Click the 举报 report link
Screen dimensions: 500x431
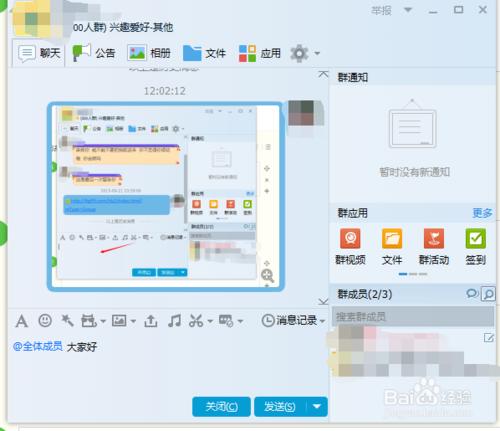point(382,11)
